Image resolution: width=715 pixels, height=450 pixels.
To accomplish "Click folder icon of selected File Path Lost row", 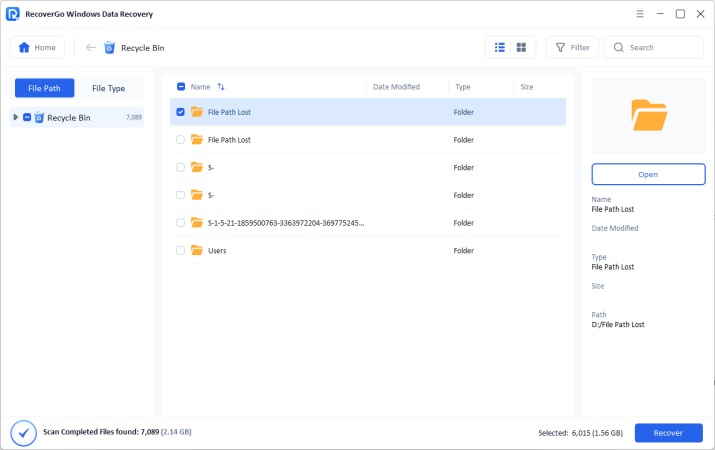I will [197, 112].
